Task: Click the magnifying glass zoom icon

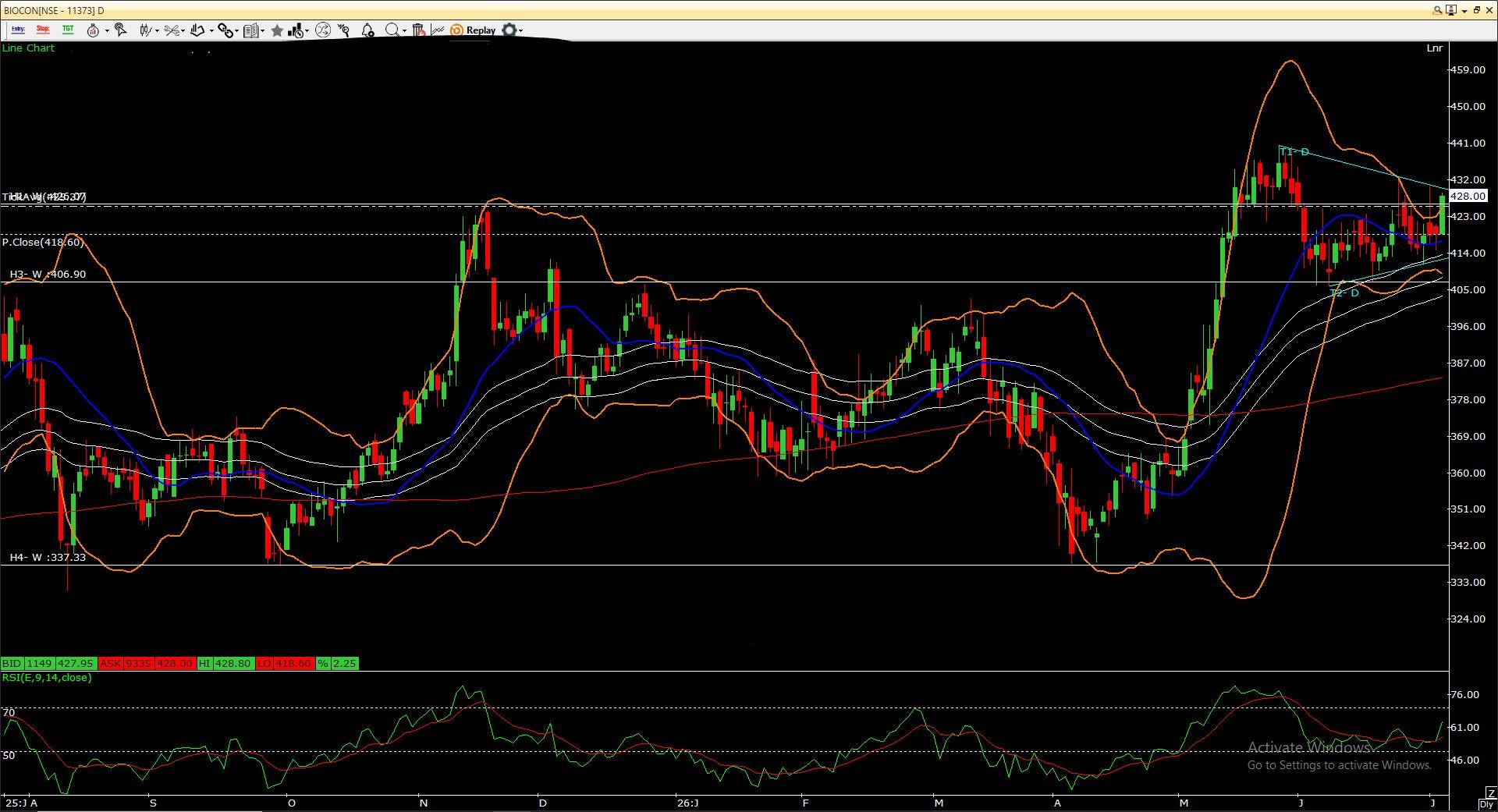Action: (392, 30)
